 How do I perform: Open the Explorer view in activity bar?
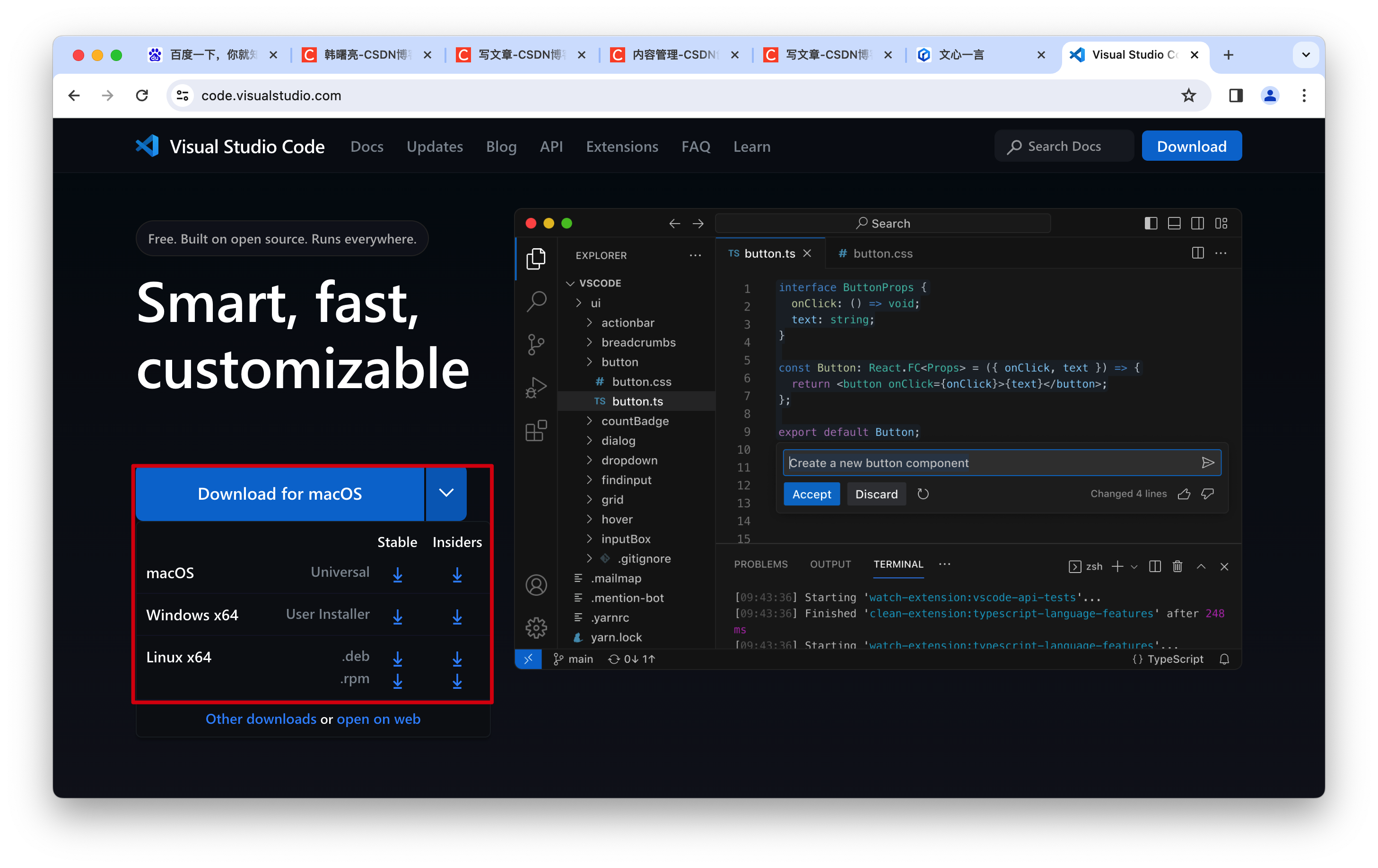(536, 259)
